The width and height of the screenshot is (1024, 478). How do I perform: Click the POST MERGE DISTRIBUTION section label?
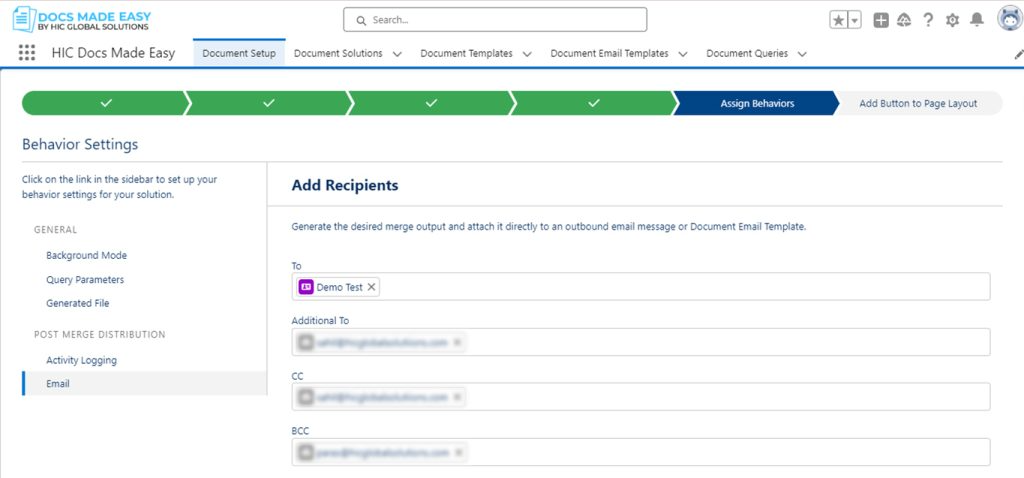click(x=100, y=334)
